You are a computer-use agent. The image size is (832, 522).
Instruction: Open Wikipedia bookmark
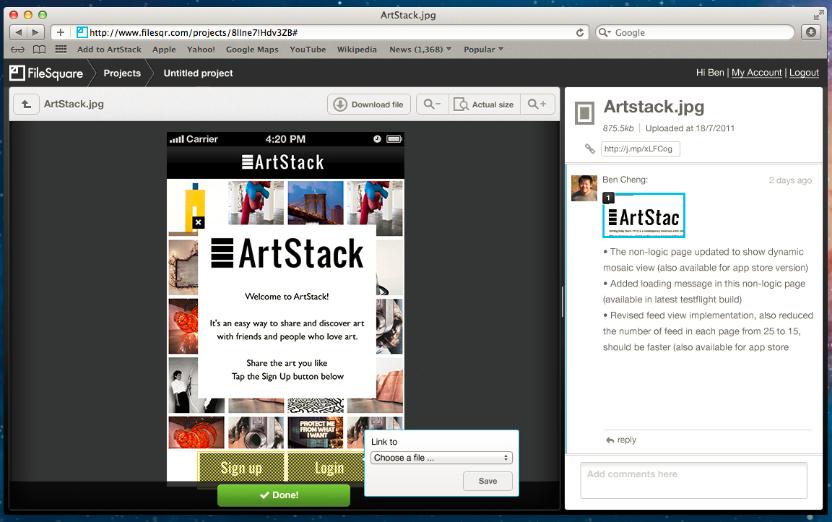[x=357, y=49]
